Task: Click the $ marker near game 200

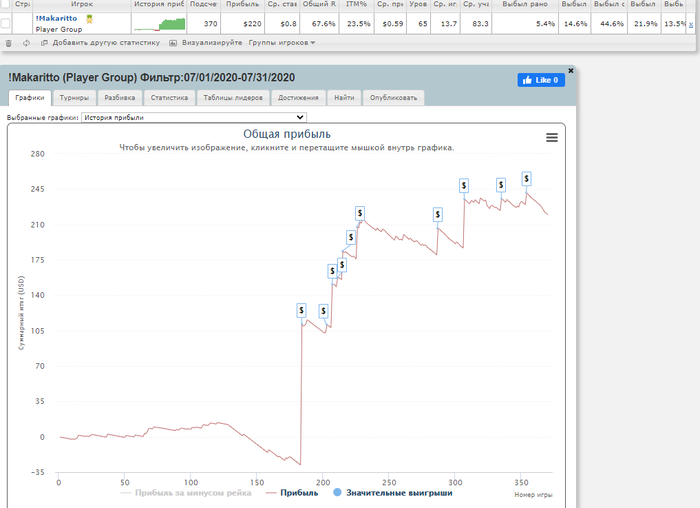Action: pos(324,311)
